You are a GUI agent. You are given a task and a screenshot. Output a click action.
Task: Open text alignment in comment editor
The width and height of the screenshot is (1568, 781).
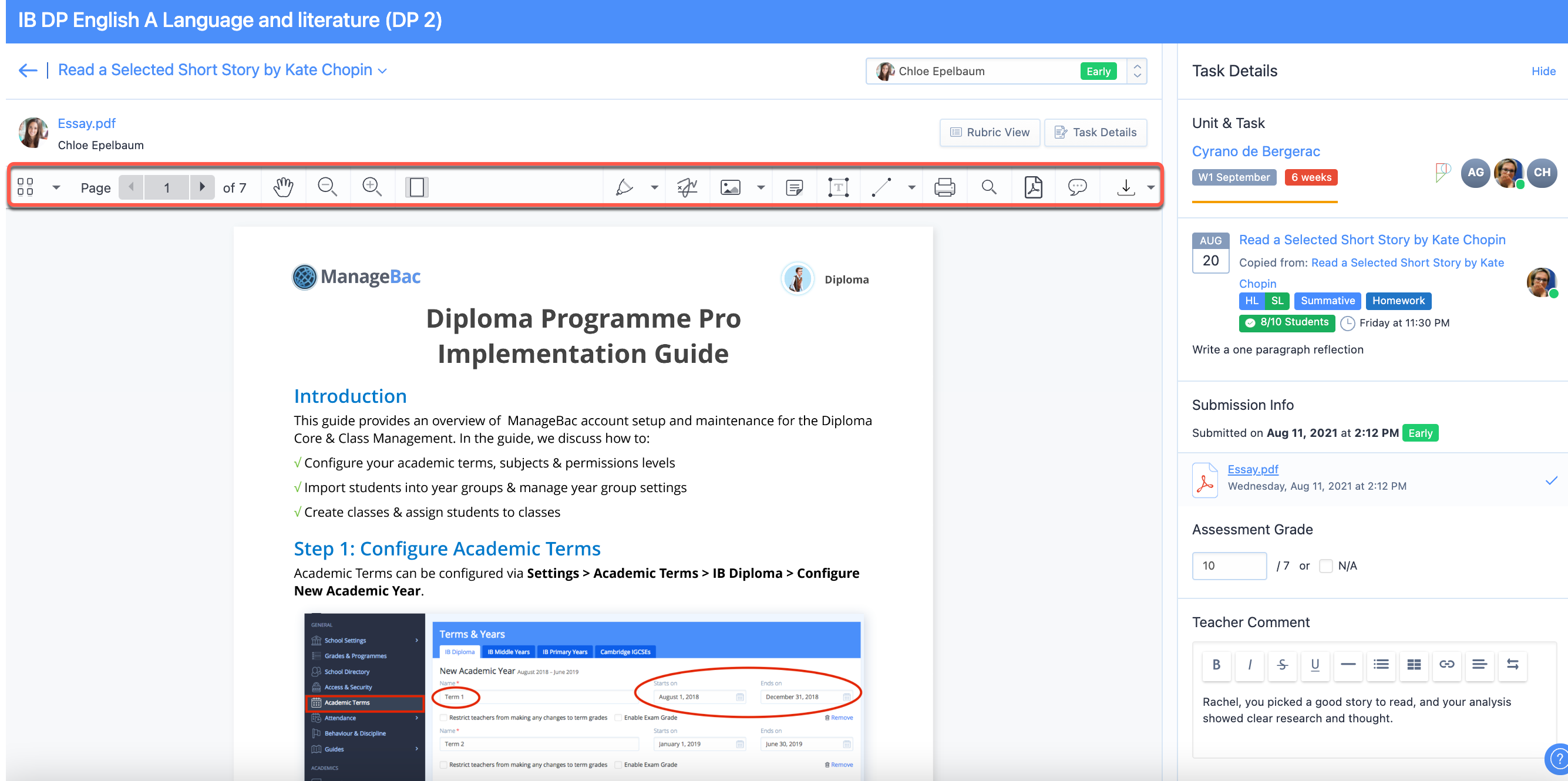coord(1479,664)
